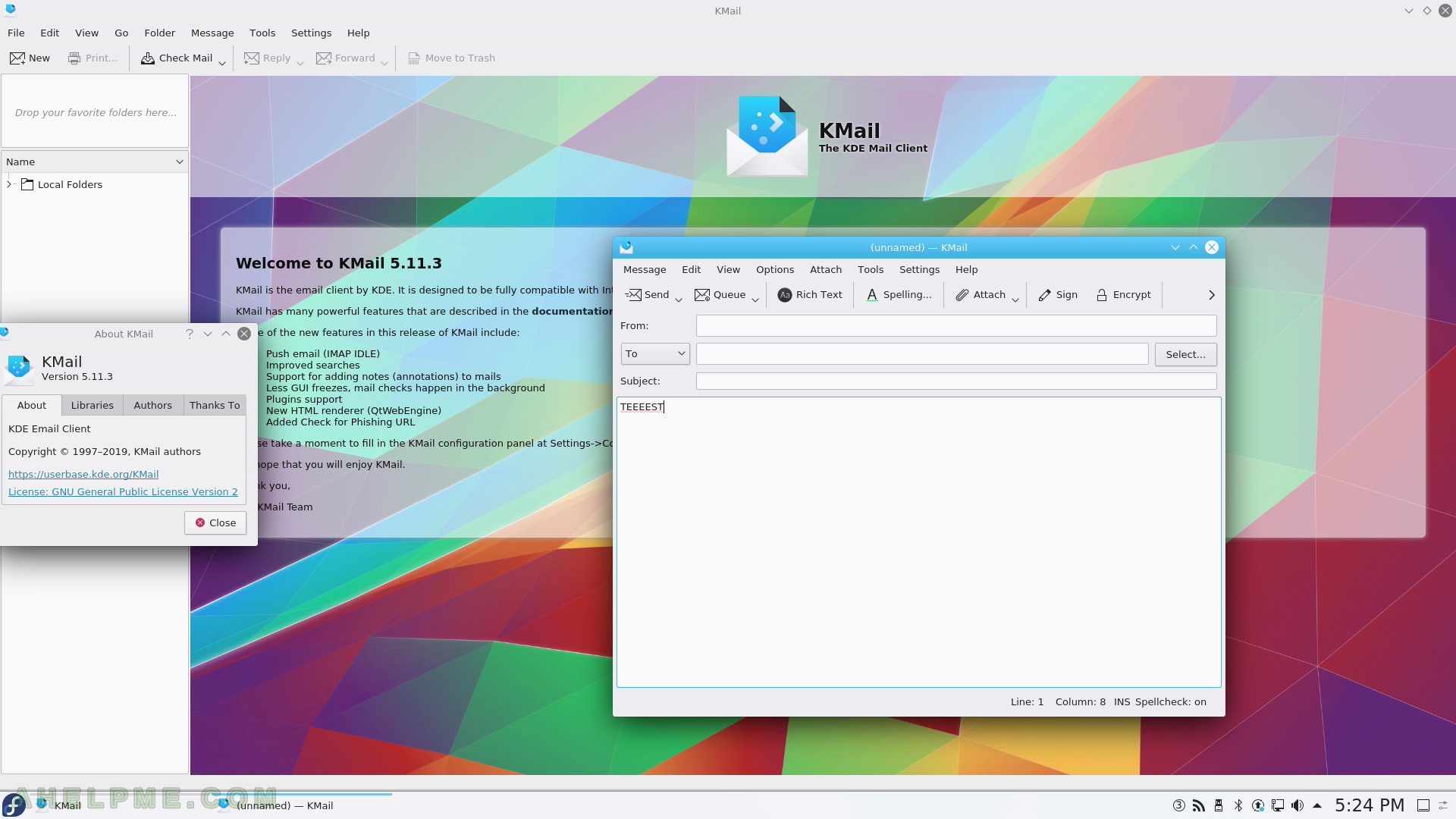
Task: Click the Forward toolbar icon
Action: pos(324,58)
